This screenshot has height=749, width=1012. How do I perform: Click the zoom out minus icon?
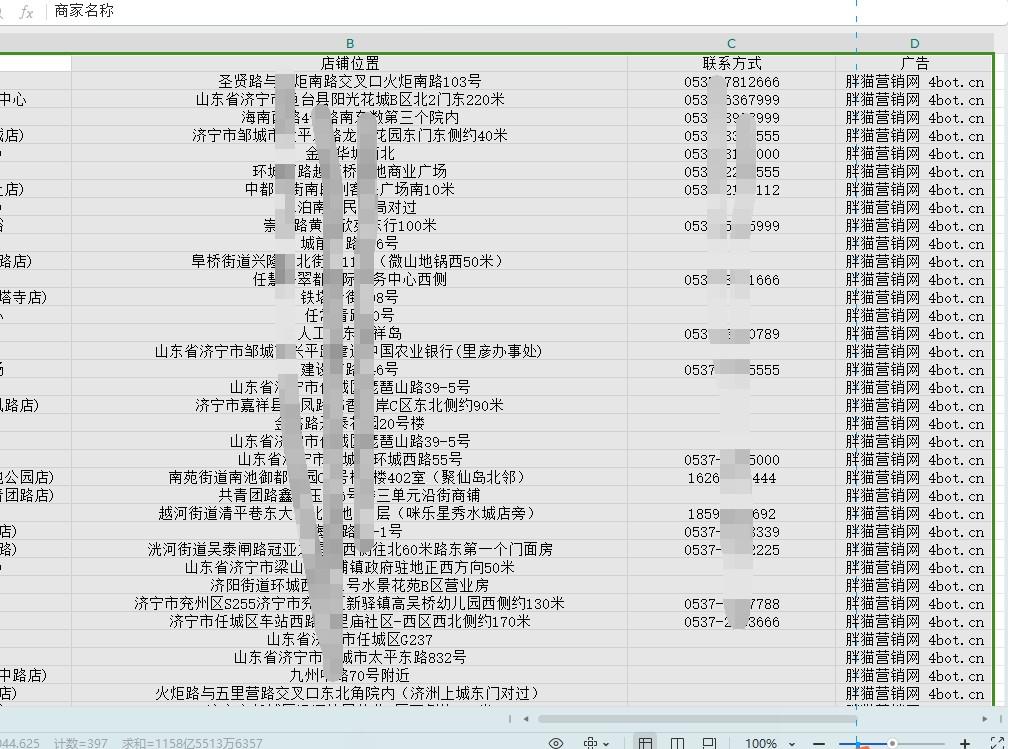click(x=818, y=744)
